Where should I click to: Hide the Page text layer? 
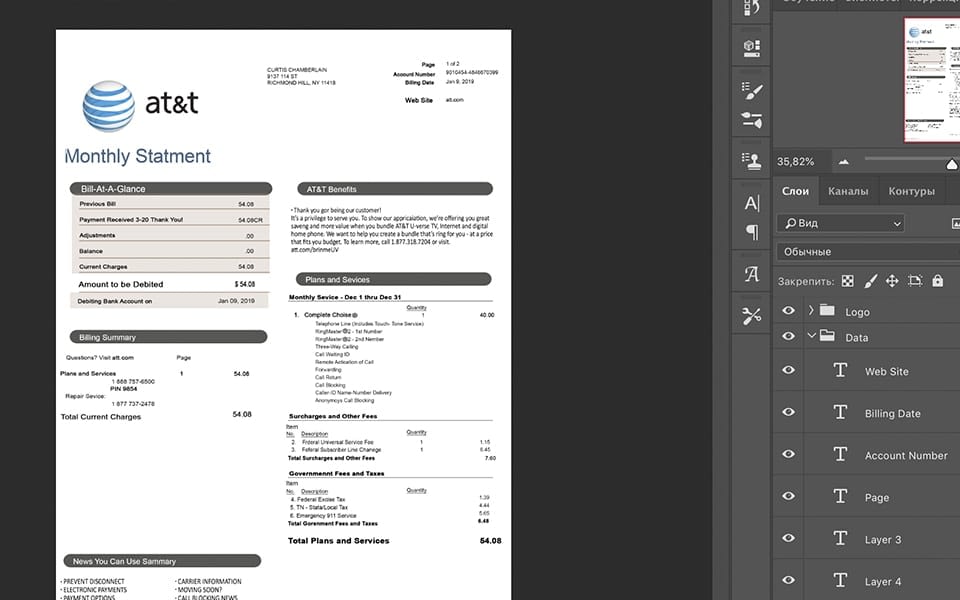pyautogui.click(x=789, y=496)
